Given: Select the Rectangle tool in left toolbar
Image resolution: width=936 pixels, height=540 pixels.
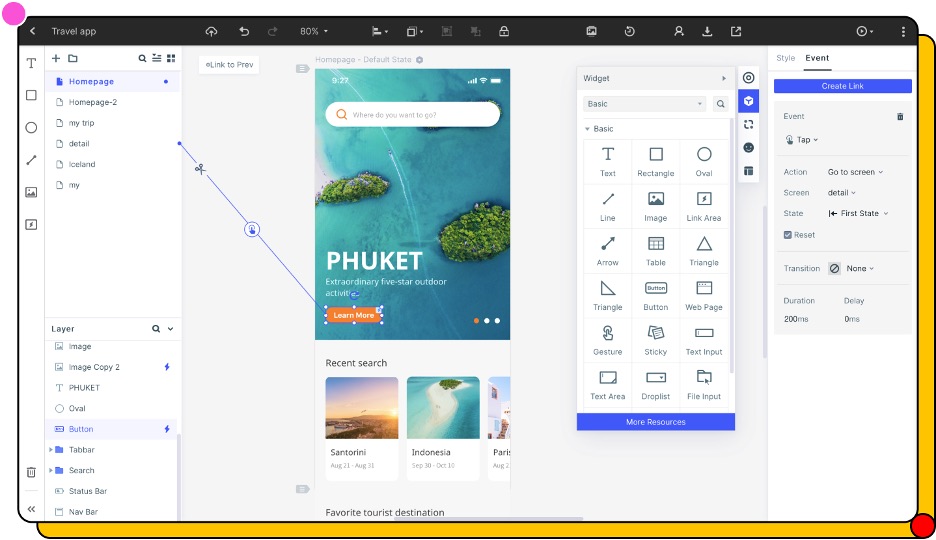Looking at the screenshot, I should pos(31,95).
